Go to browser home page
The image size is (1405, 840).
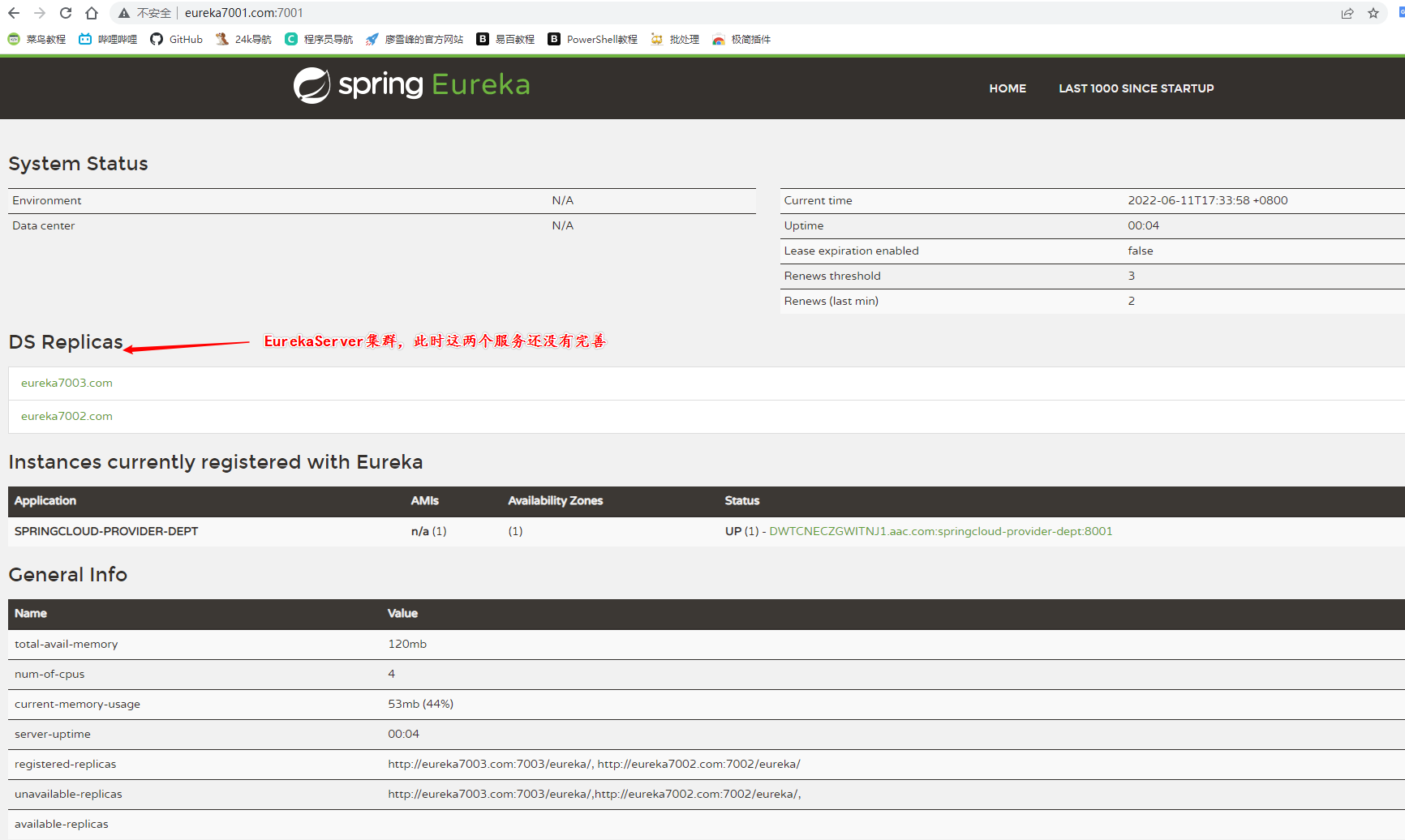(92, 13)
